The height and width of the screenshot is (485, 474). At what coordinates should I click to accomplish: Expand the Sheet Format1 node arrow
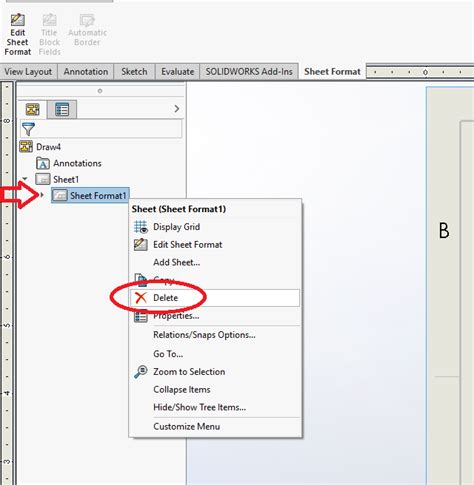pos(42,195)
